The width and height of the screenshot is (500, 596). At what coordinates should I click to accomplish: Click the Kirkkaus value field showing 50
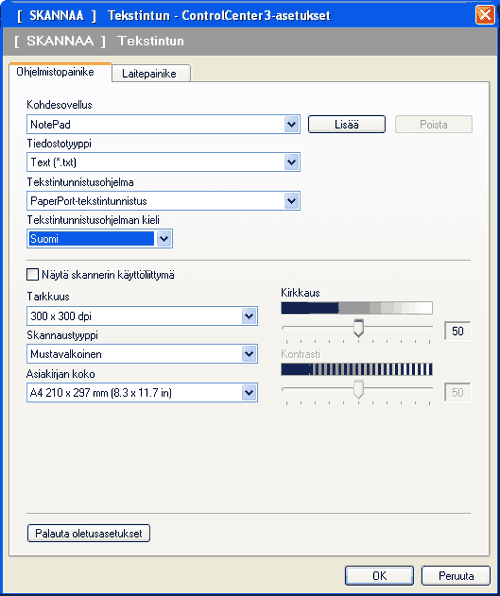457,331
